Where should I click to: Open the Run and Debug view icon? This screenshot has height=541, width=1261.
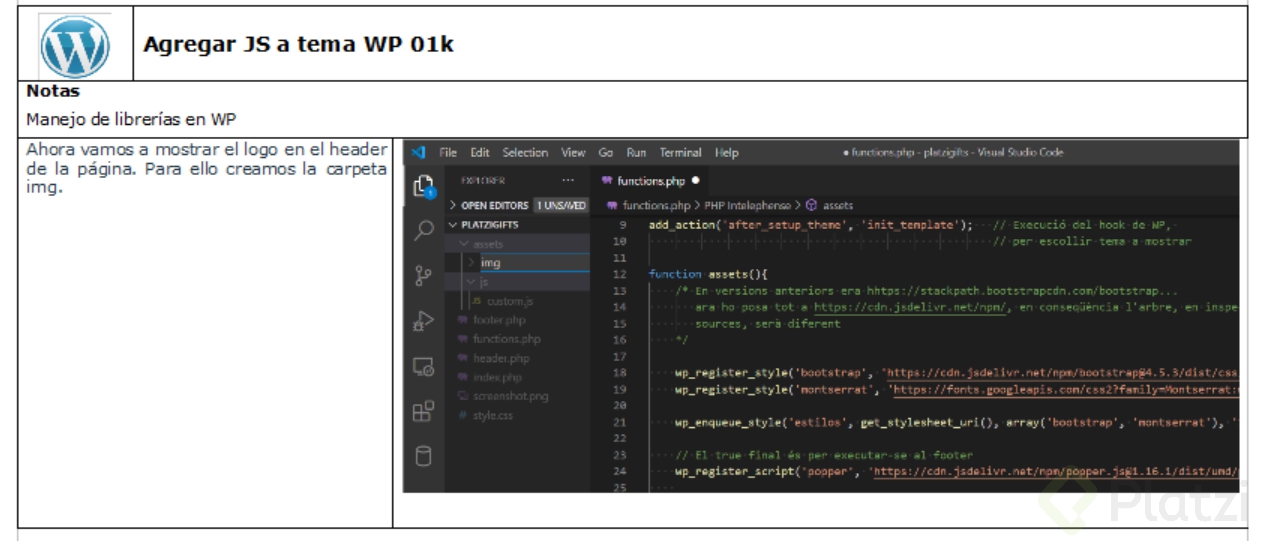pyautogui.click(x=424, y=321)
